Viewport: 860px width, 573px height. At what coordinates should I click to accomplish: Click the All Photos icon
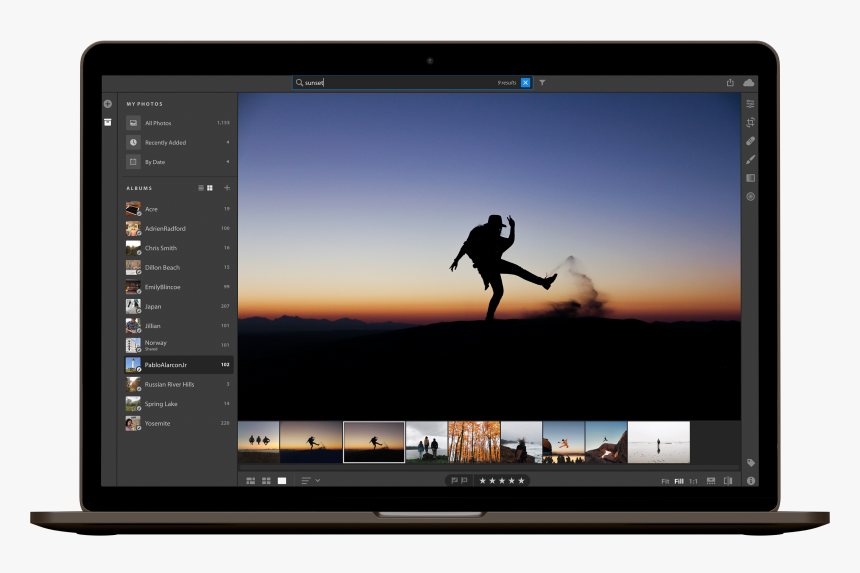[133, 123]
